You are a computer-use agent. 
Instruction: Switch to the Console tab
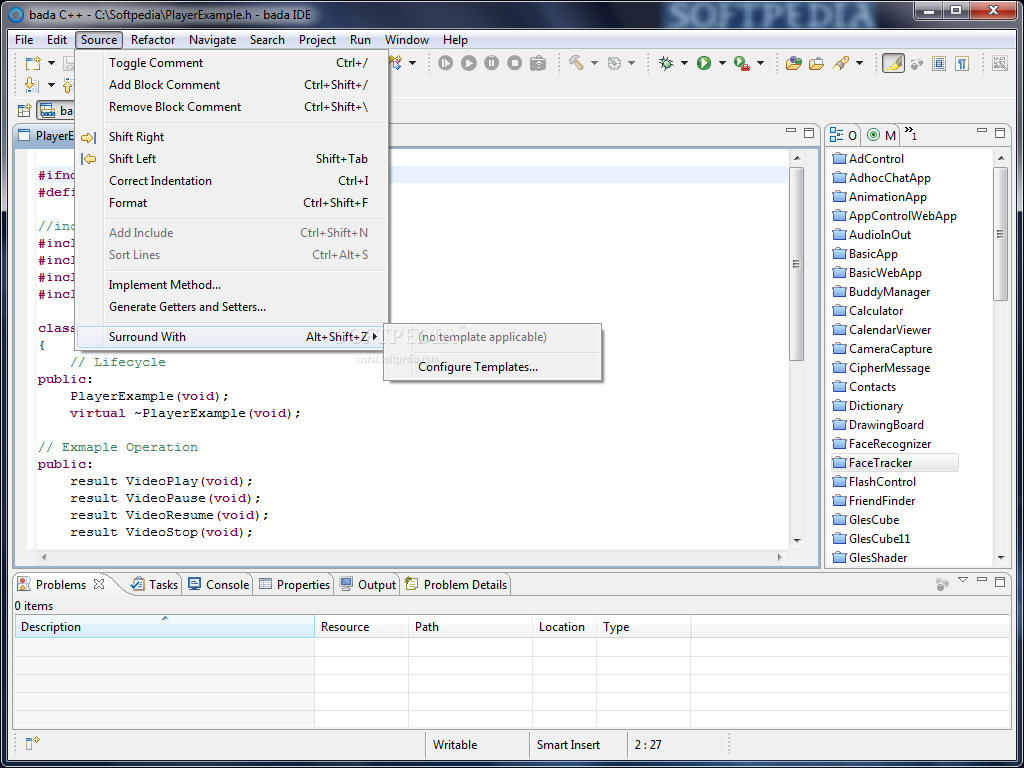coord(218,584)
